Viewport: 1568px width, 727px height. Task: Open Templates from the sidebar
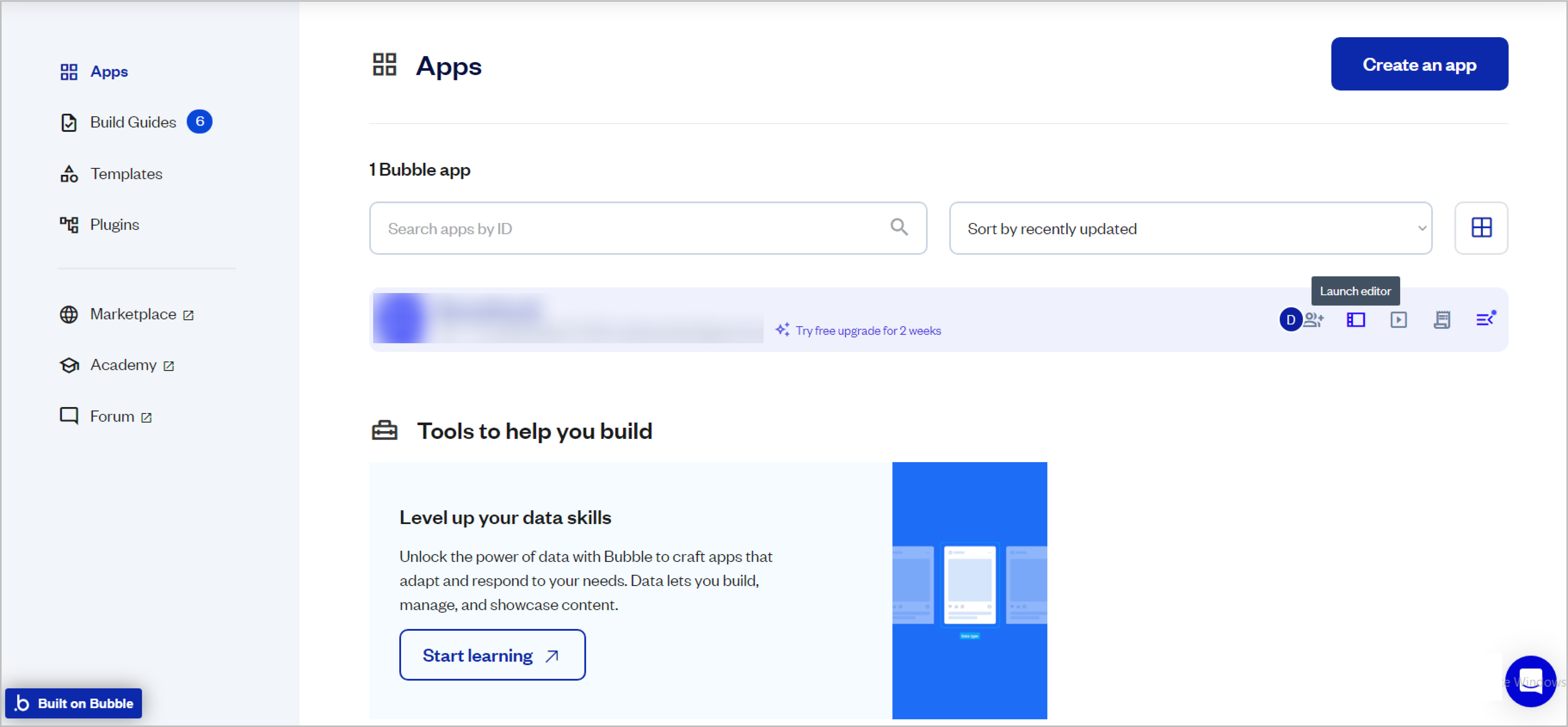126,174
